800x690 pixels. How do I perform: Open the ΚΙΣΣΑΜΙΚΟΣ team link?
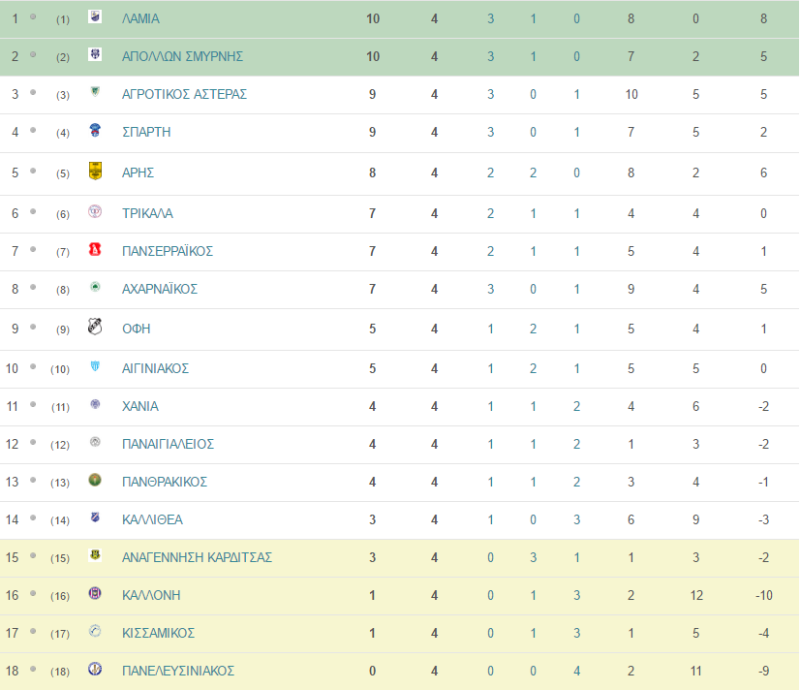[158, 633]
